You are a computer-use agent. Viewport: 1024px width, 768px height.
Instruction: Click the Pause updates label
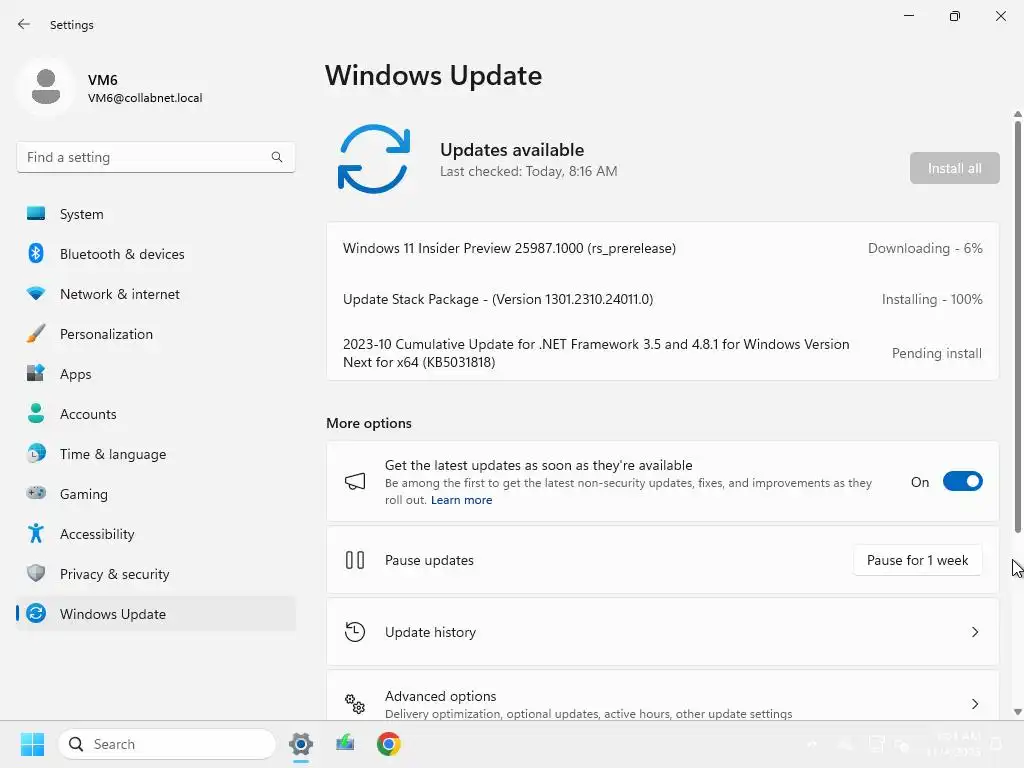coord(429,560)
